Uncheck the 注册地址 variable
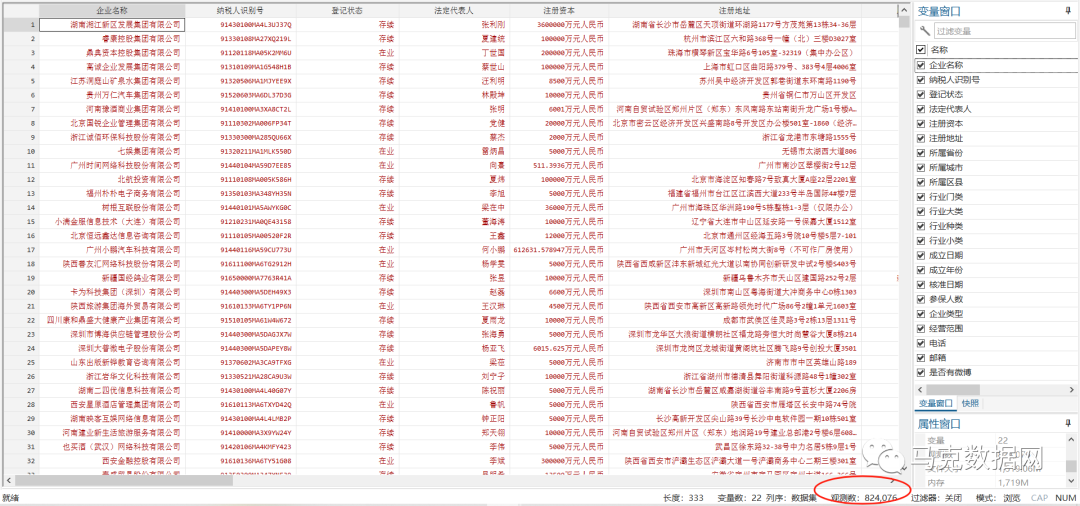 coord(921,138)
